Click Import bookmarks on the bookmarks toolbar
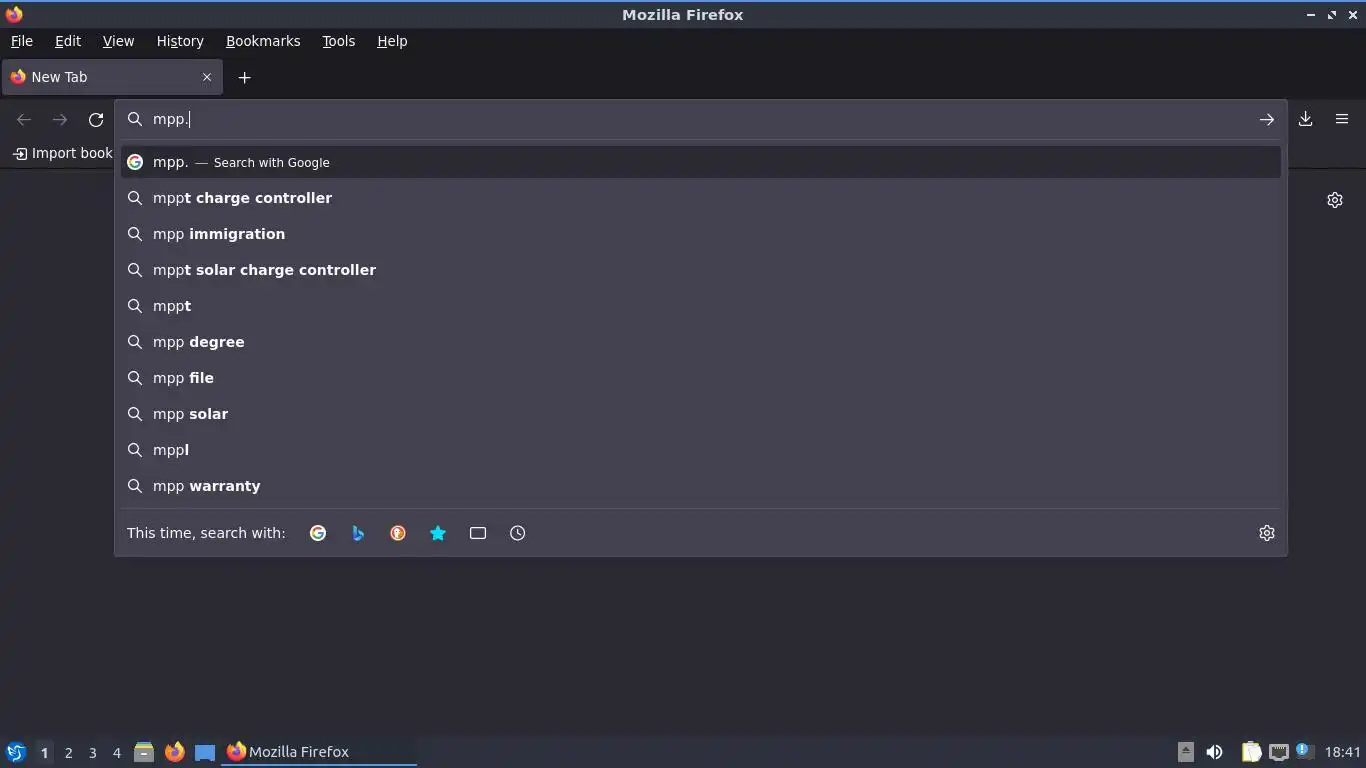The height and width of the screenshot is (768, 1366). coord(62,153)
